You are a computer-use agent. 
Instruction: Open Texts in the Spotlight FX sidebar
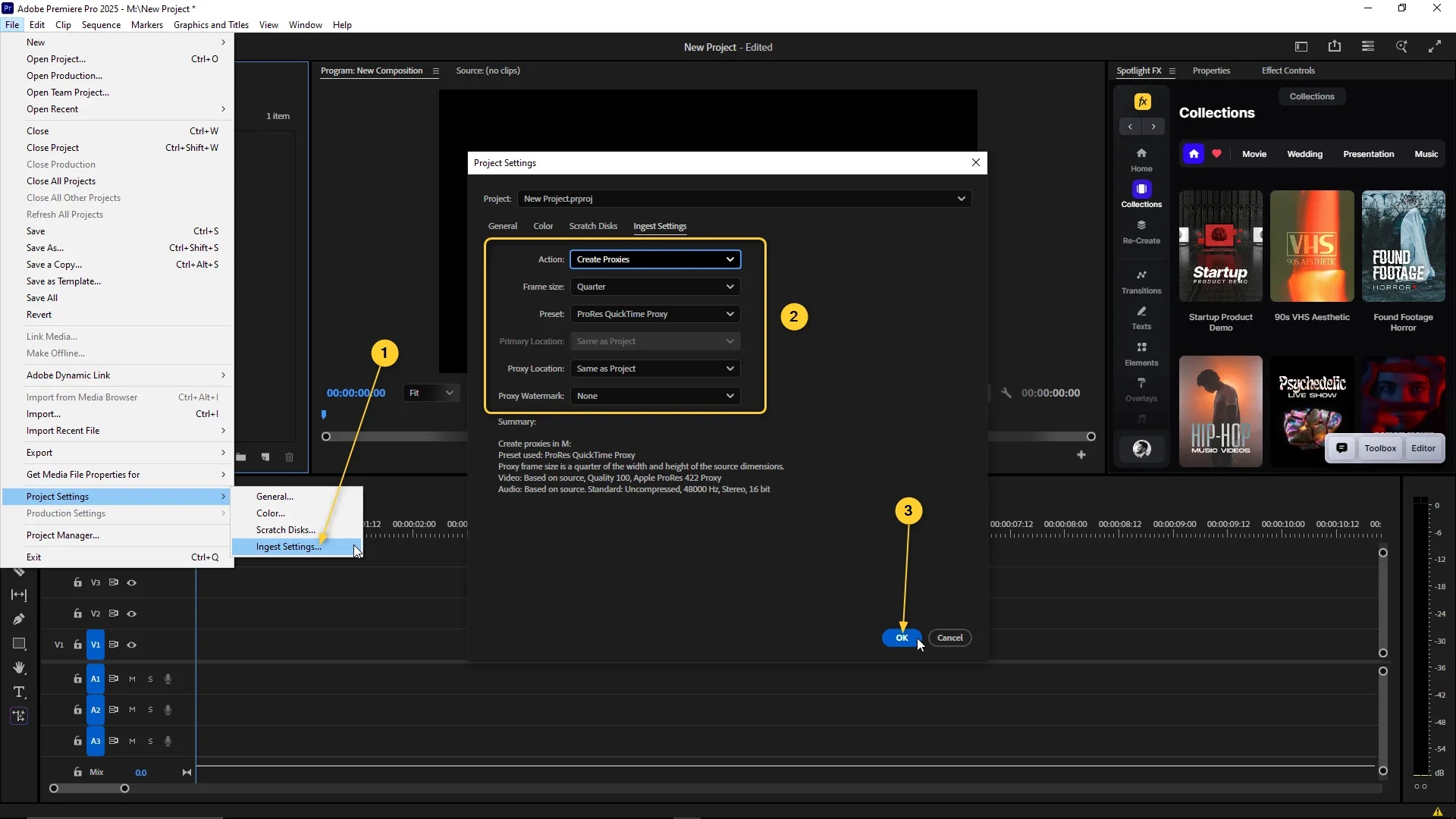[1141, 318]
